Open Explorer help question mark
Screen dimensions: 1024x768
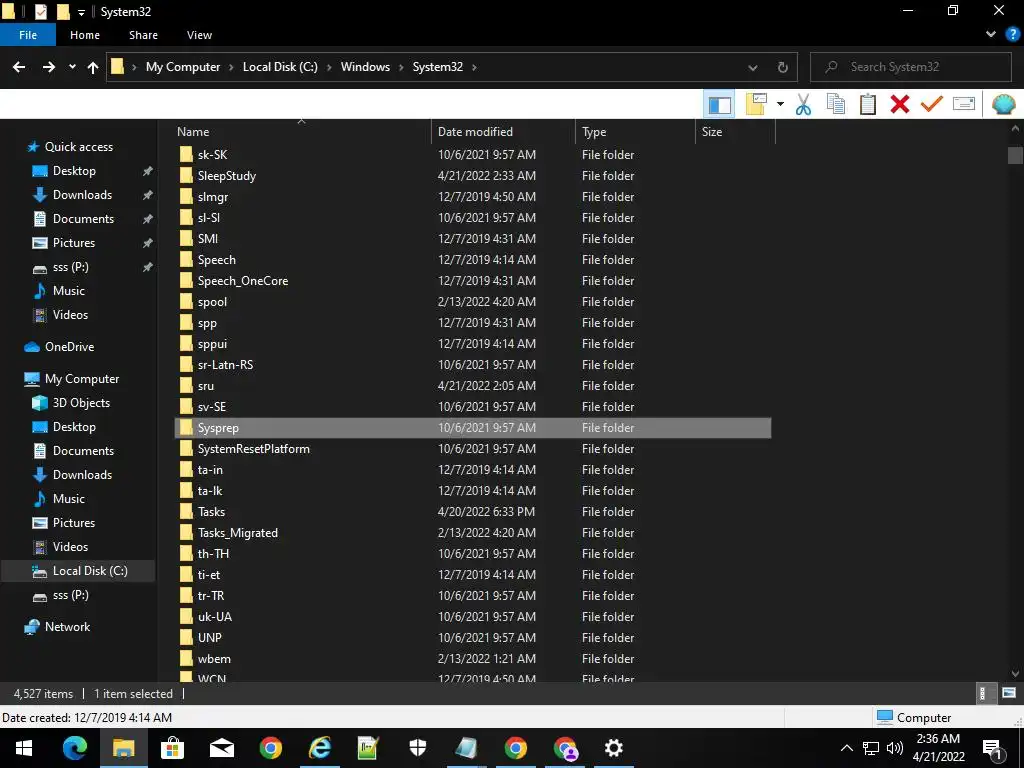tap(1012, 35)
